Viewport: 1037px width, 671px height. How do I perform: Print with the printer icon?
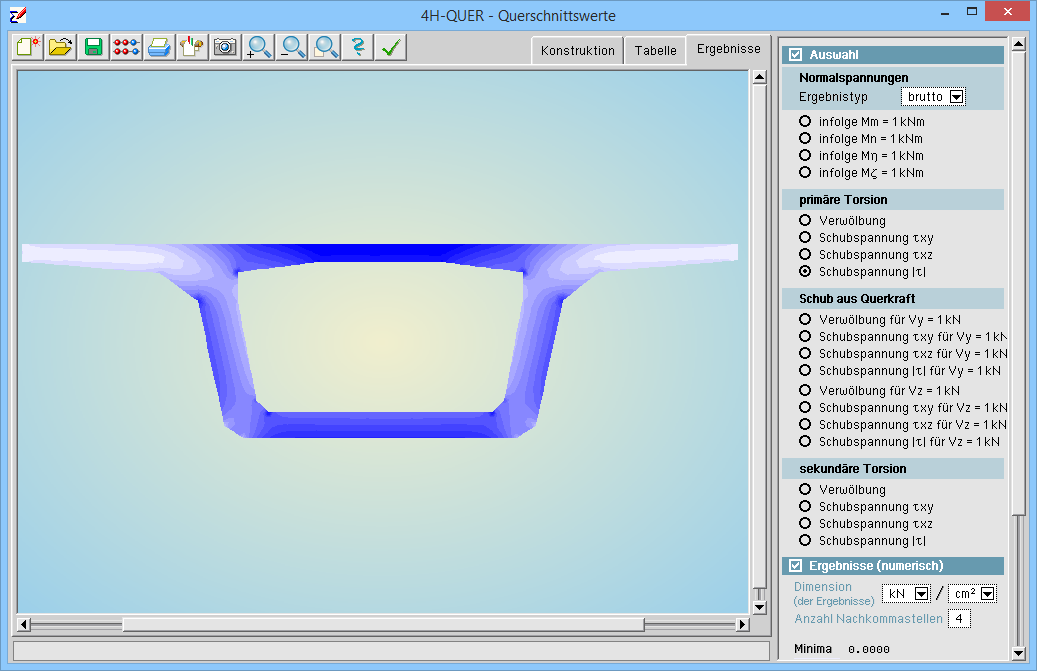159,47
